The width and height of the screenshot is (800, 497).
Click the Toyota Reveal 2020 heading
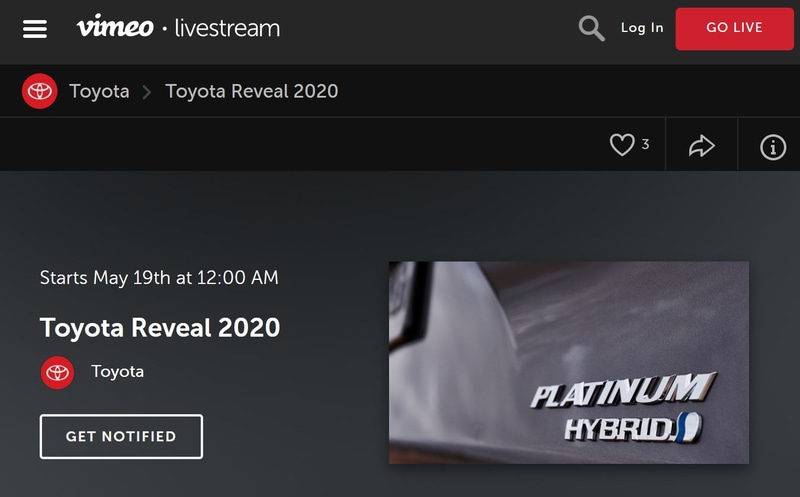pyautogui.click(x=160, y=328)
